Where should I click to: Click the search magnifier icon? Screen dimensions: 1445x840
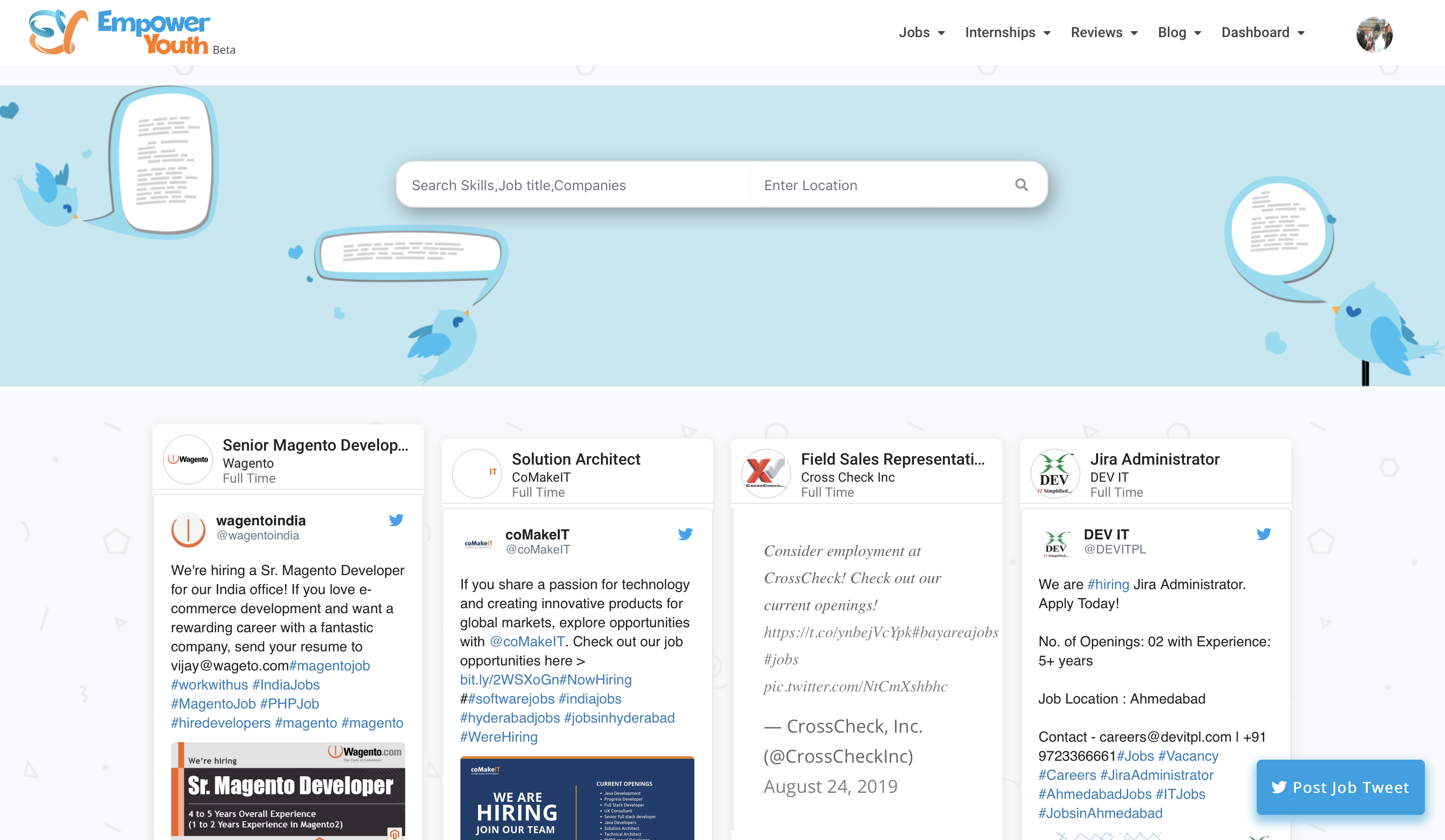coord(1021,185)
